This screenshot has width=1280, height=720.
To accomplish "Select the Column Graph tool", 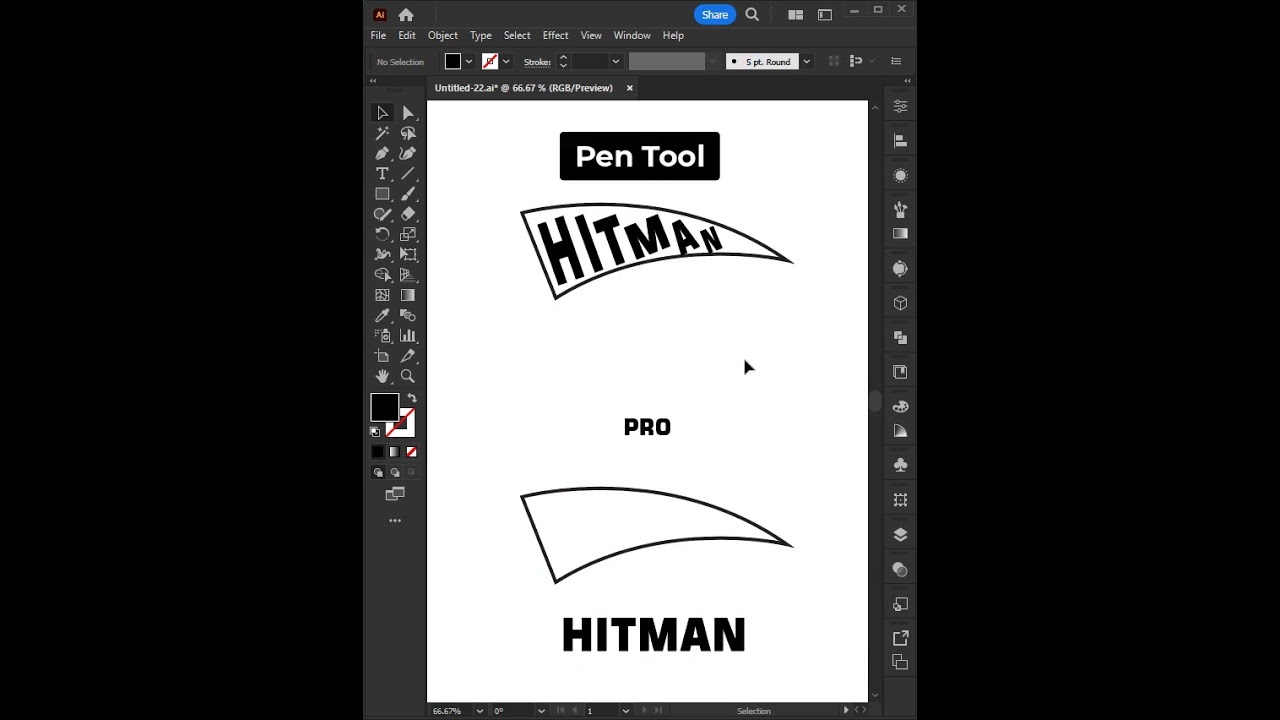I will (x=408, y=336).
